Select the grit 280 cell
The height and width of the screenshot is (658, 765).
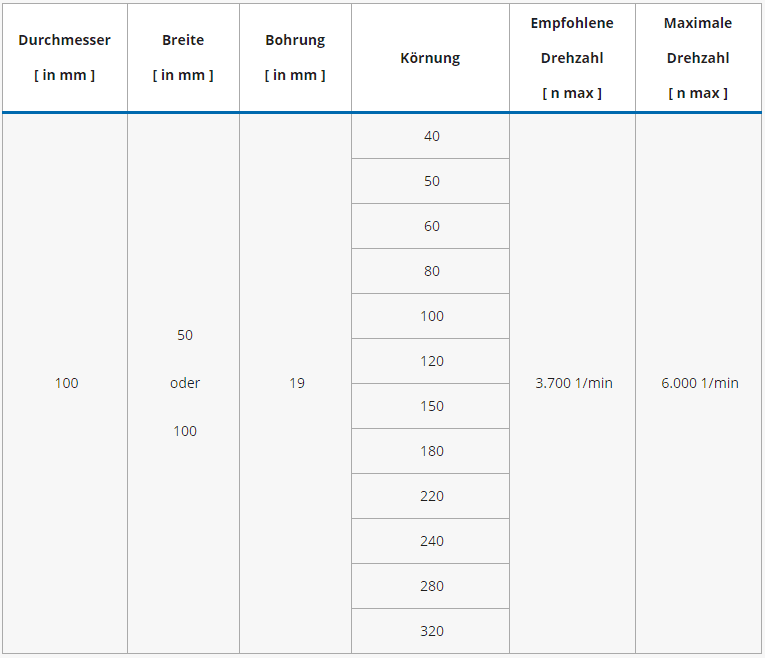431,586
